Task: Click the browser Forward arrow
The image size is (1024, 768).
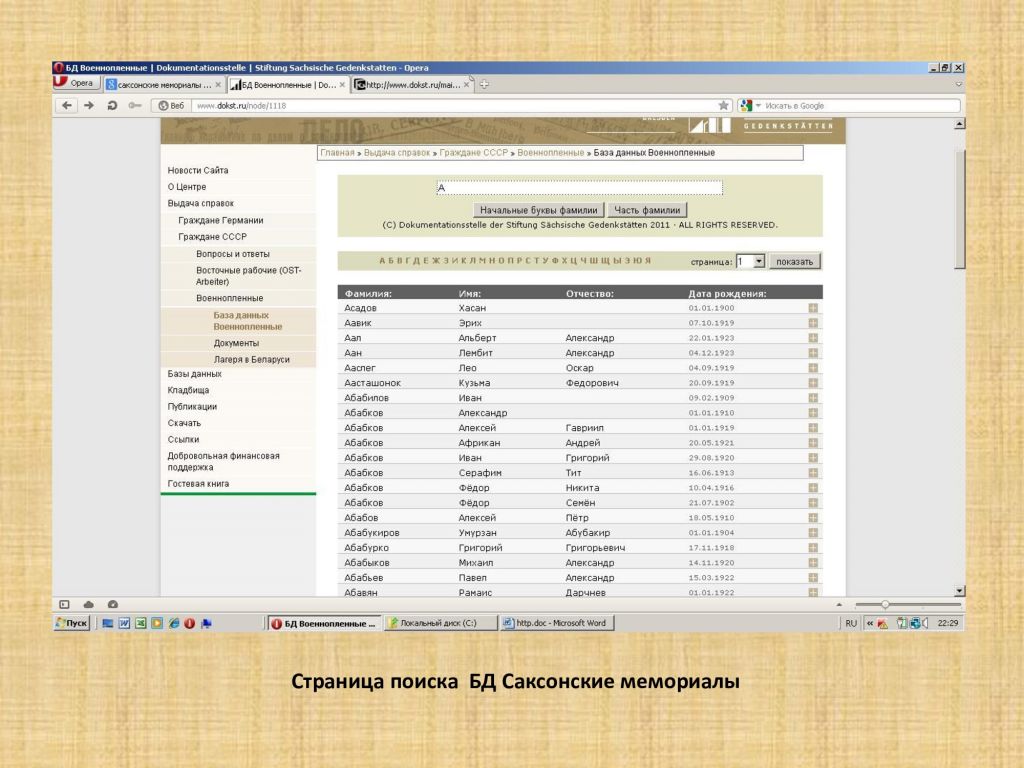Action: pos(89,105)
